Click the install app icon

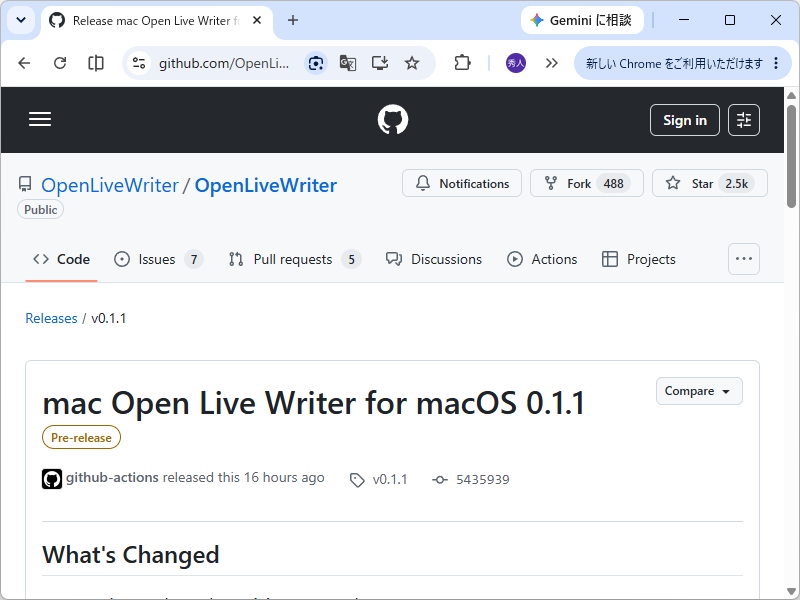[380, 63]
